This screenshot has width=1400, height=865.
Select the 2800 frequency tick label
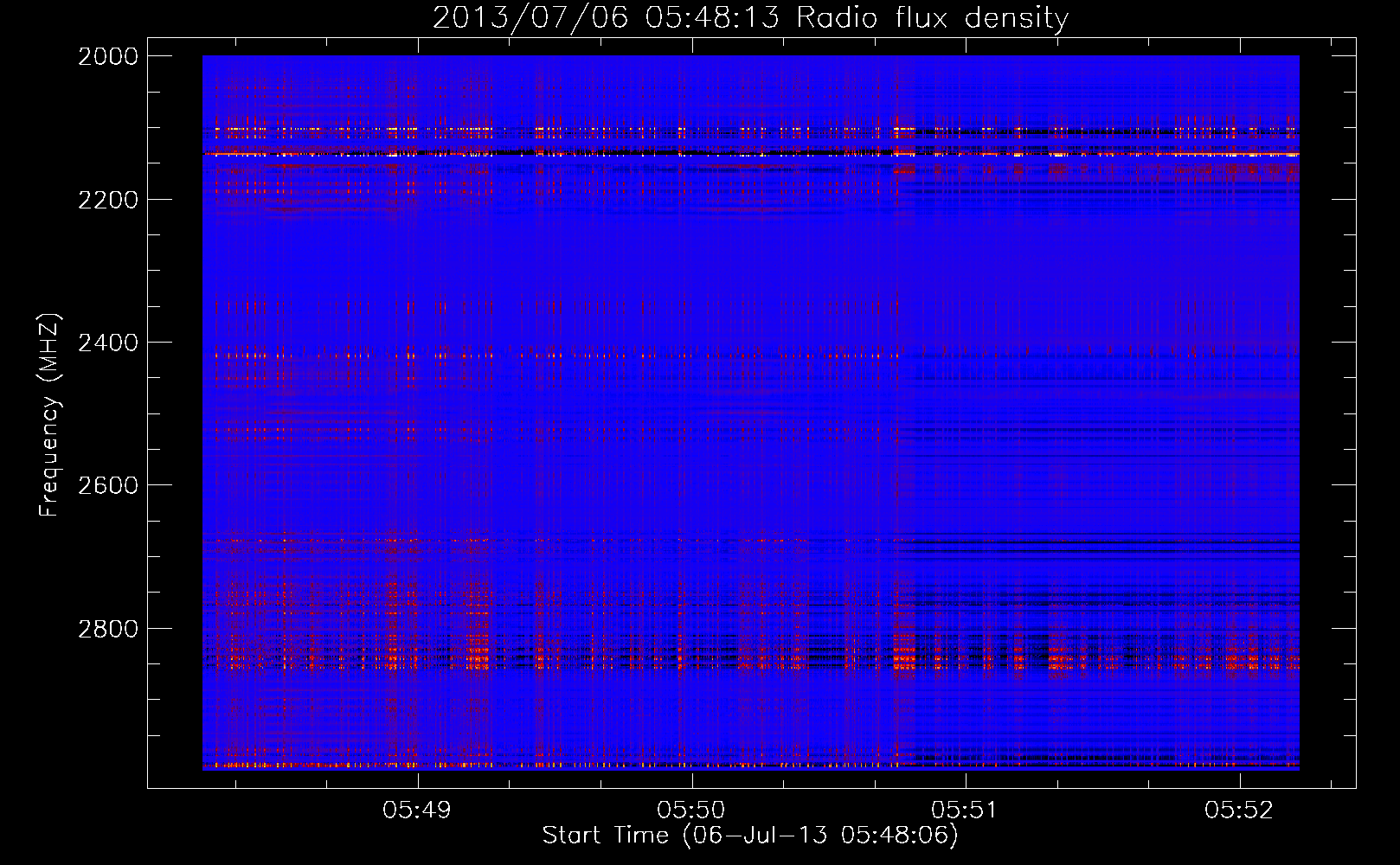point(108,628)
